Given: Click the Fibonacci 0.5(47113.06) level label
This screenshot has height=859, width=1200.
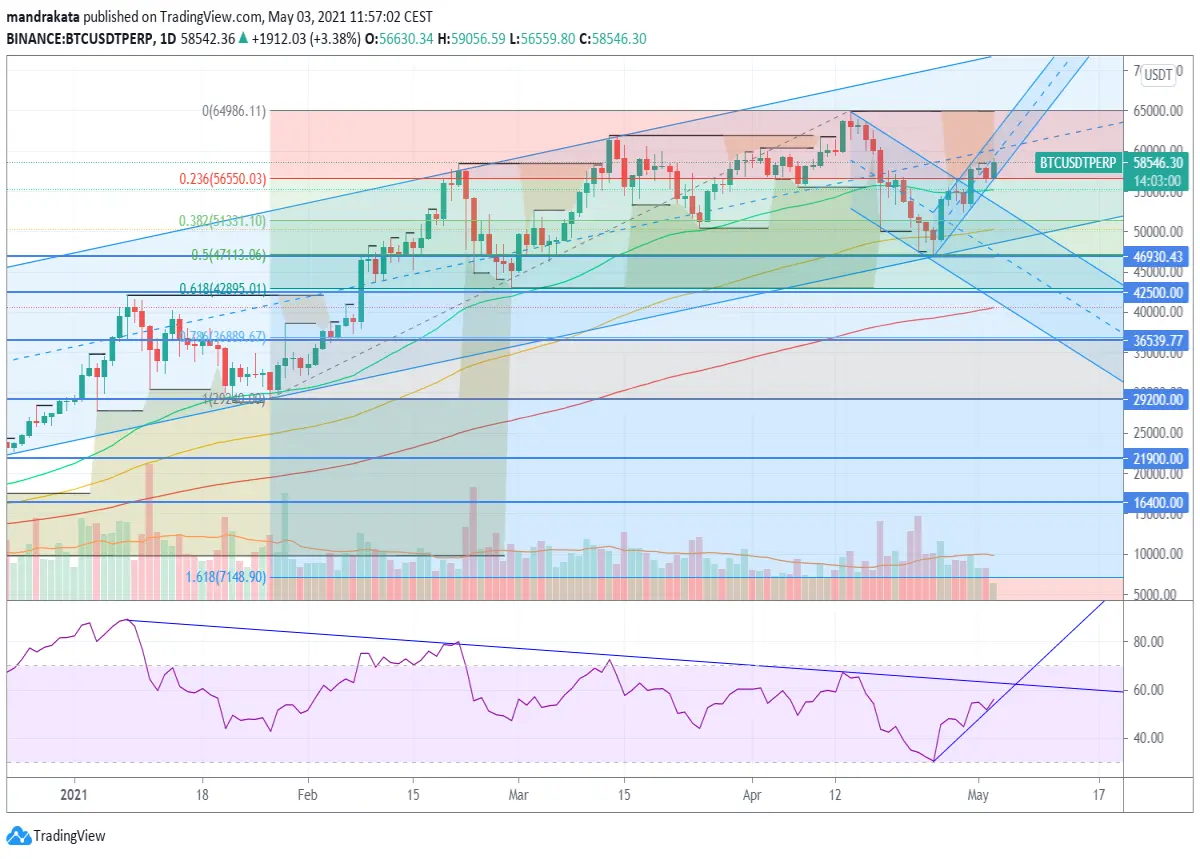Looking at the screenshot, I should click(229, 256).
